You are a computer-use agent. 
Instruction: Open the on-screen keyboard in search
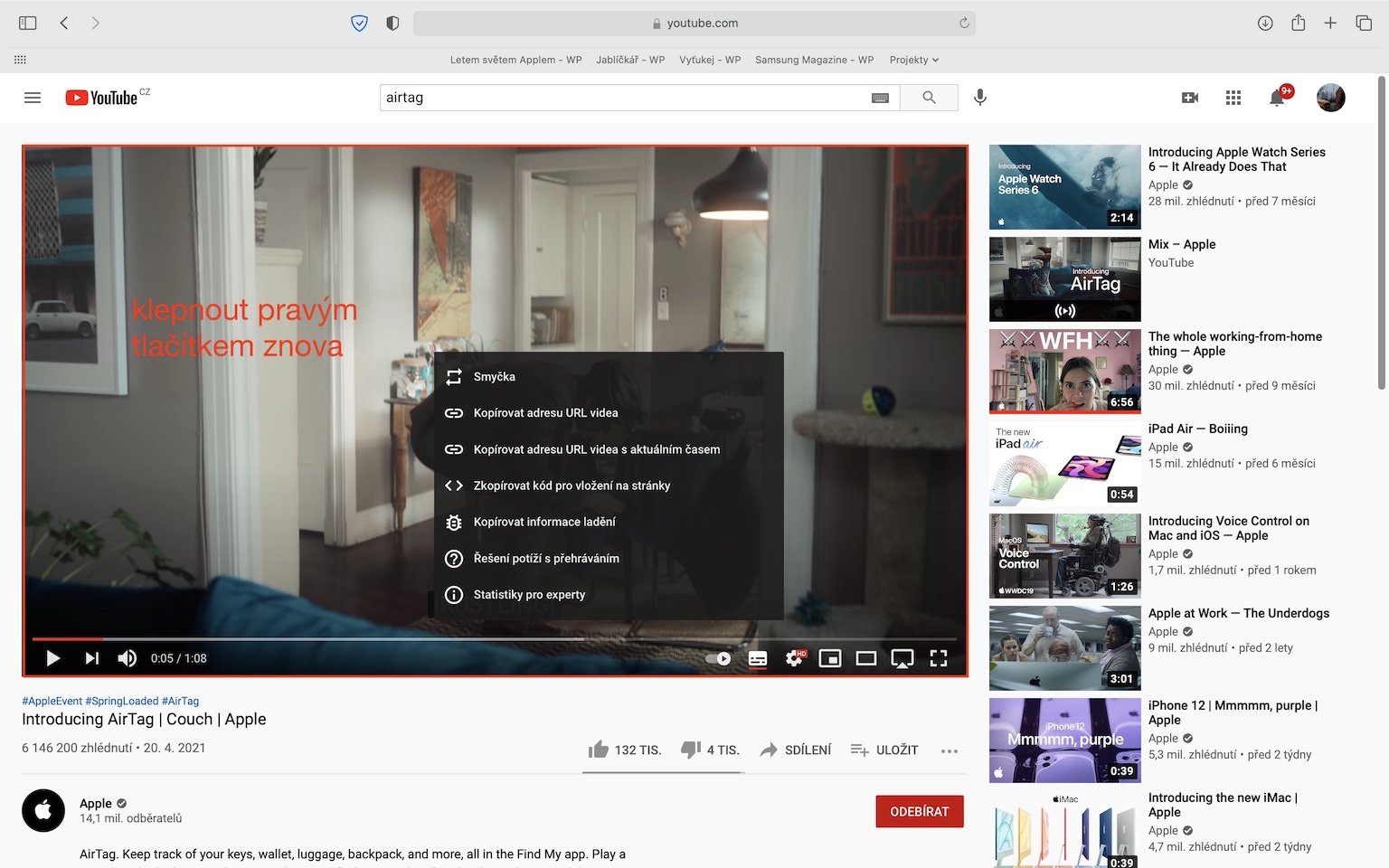click(x=880, y=98)
